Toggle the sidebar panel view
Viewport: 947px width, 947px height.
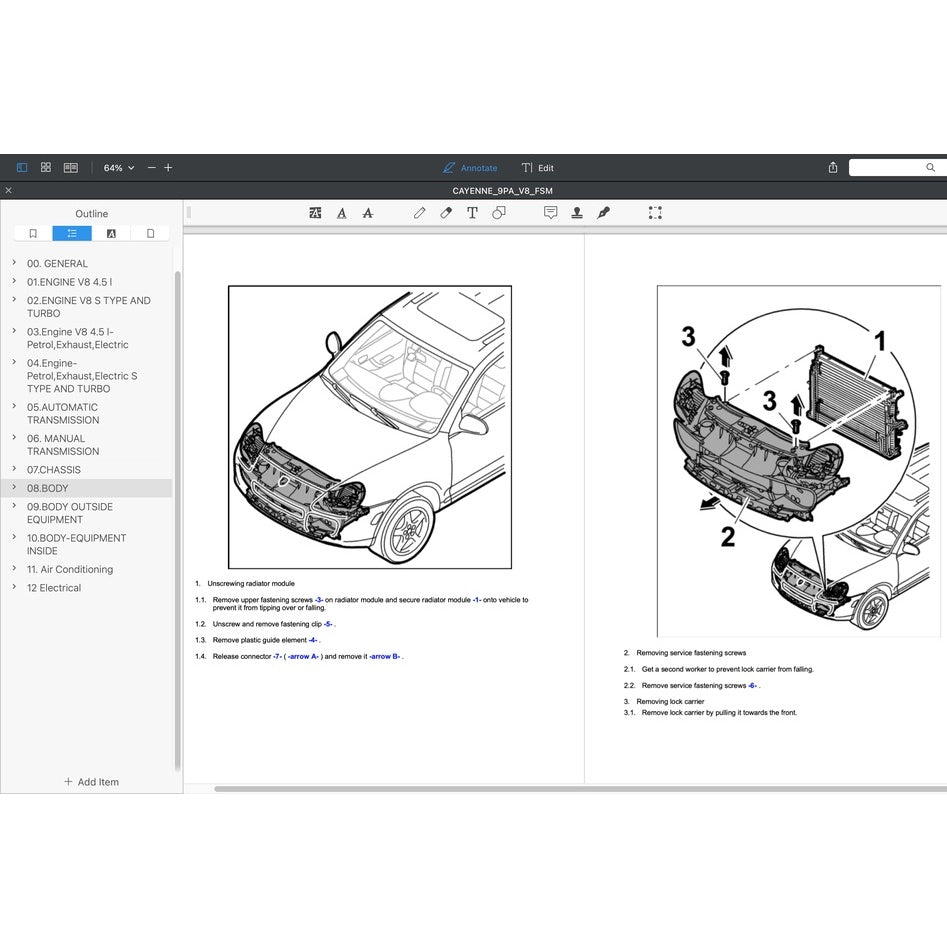coord(22,168)
